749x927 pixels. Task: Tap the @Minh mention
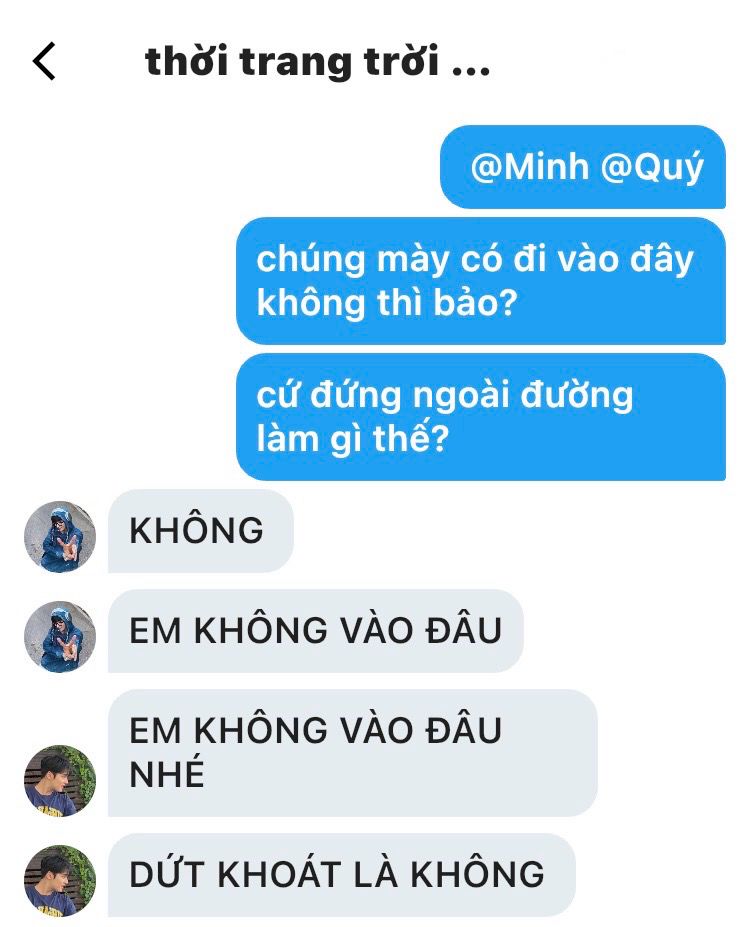[x=530, y=166]
